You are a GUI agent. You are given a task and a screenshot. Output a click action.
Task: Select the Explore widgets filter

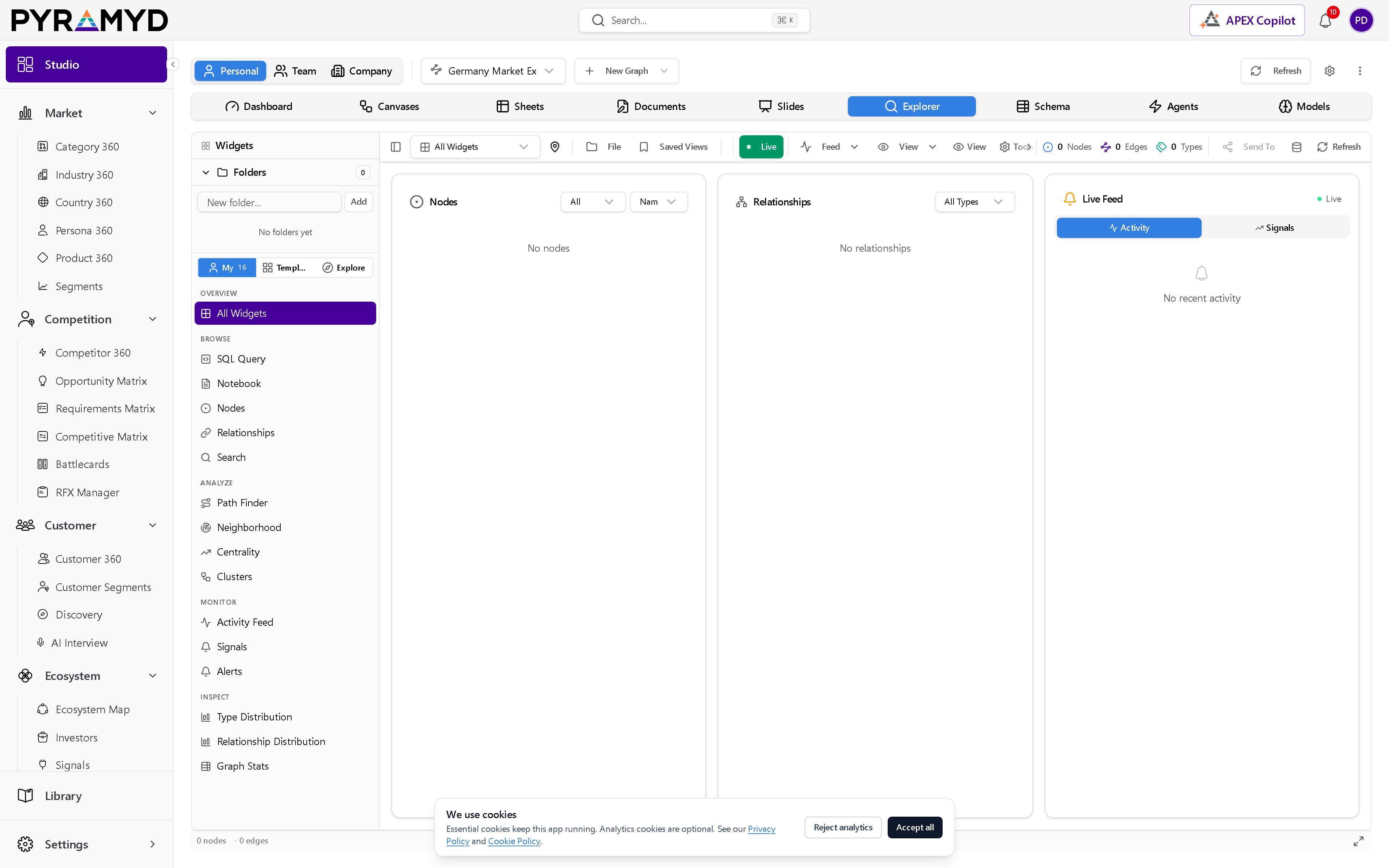click(x=343, y=268)
